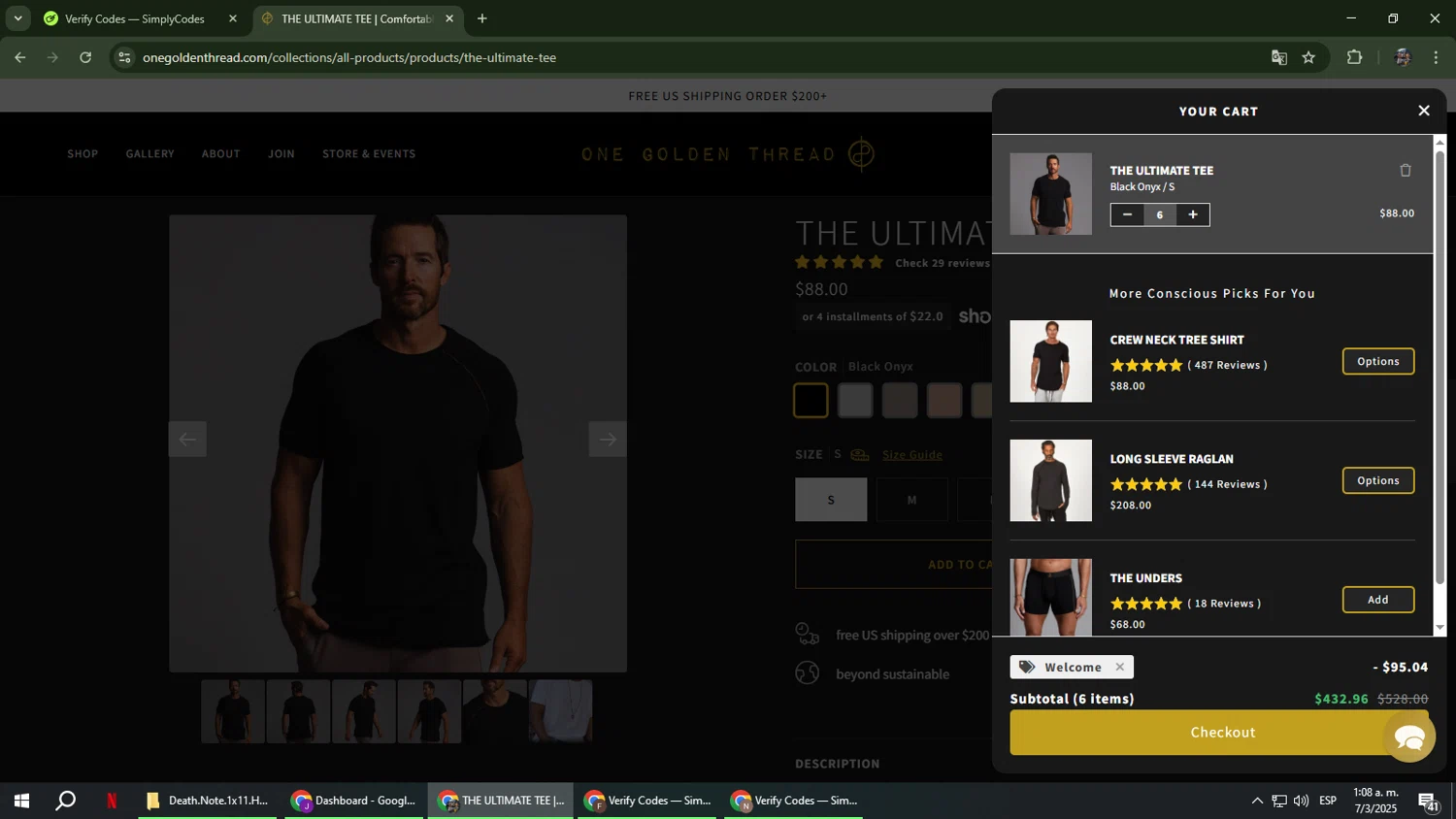Select first product gallery thumbnail
The image size is (1456, 819).
coord(233,711)
